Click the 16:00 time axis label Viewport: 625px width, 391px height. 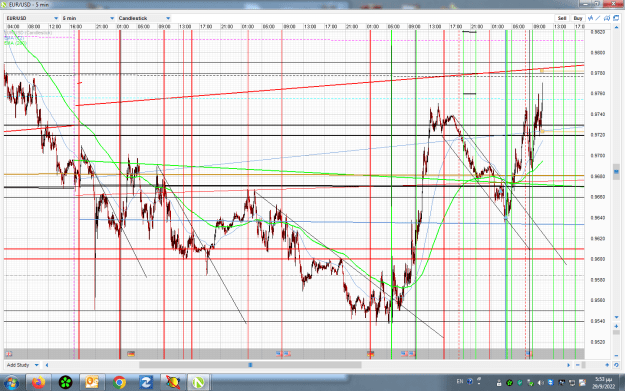click(76, 26)
